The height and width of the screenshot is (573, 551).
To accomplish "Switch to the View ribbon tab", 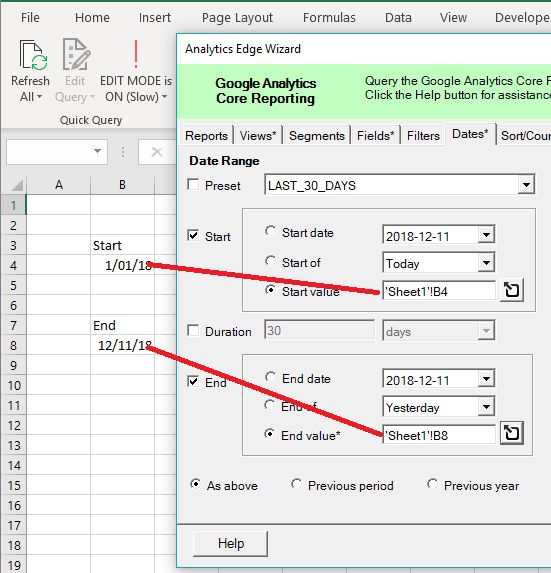I will coord(453,18).
